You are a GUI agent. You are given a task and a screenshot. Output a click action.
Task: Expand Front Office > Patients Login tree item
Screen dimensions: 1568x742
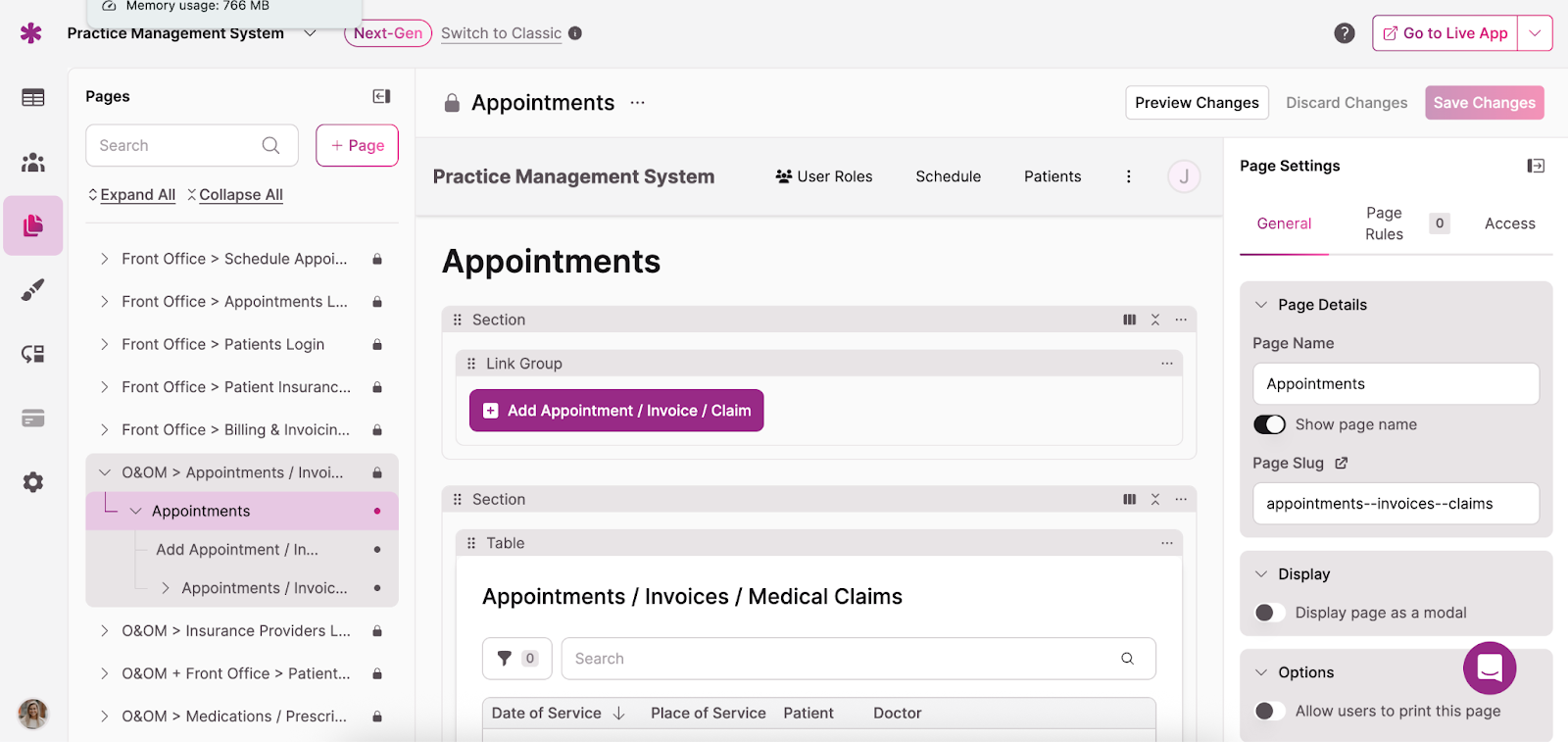[x=105, y=344]
